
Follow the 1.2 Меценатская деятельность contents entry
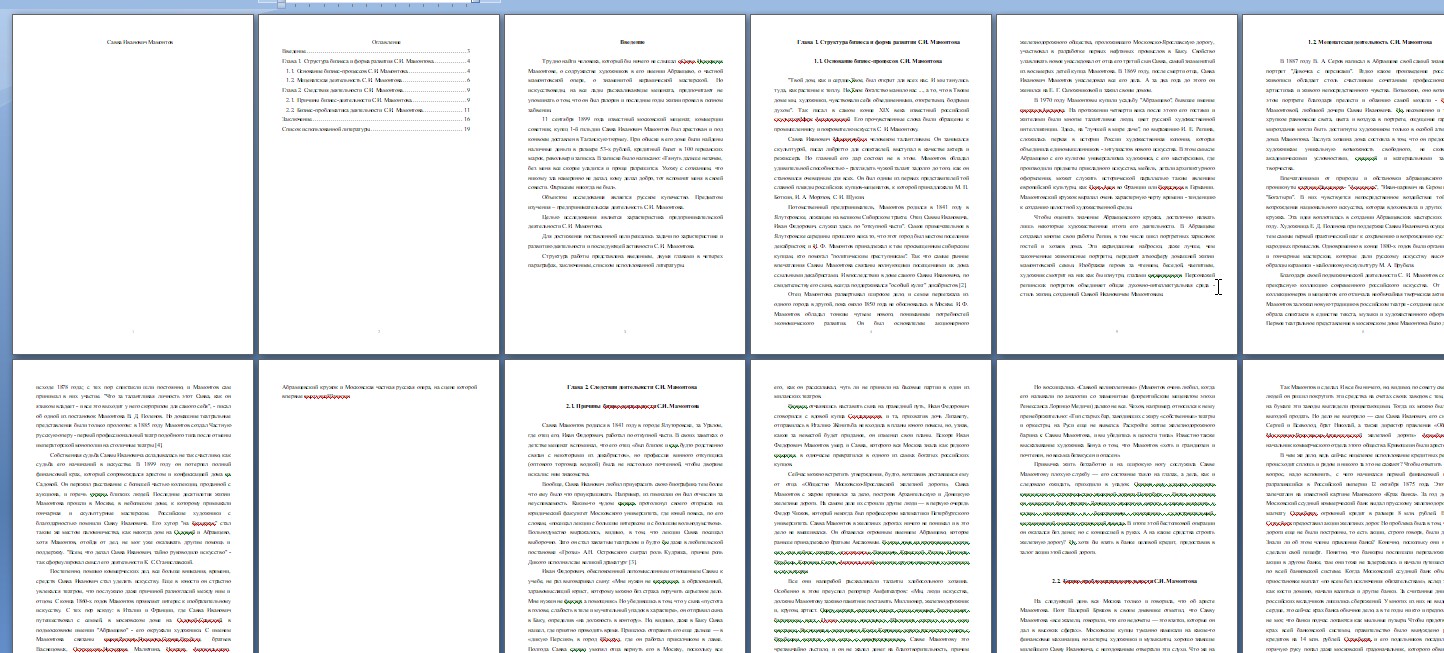pyautogui.click(x=350, y=80)
